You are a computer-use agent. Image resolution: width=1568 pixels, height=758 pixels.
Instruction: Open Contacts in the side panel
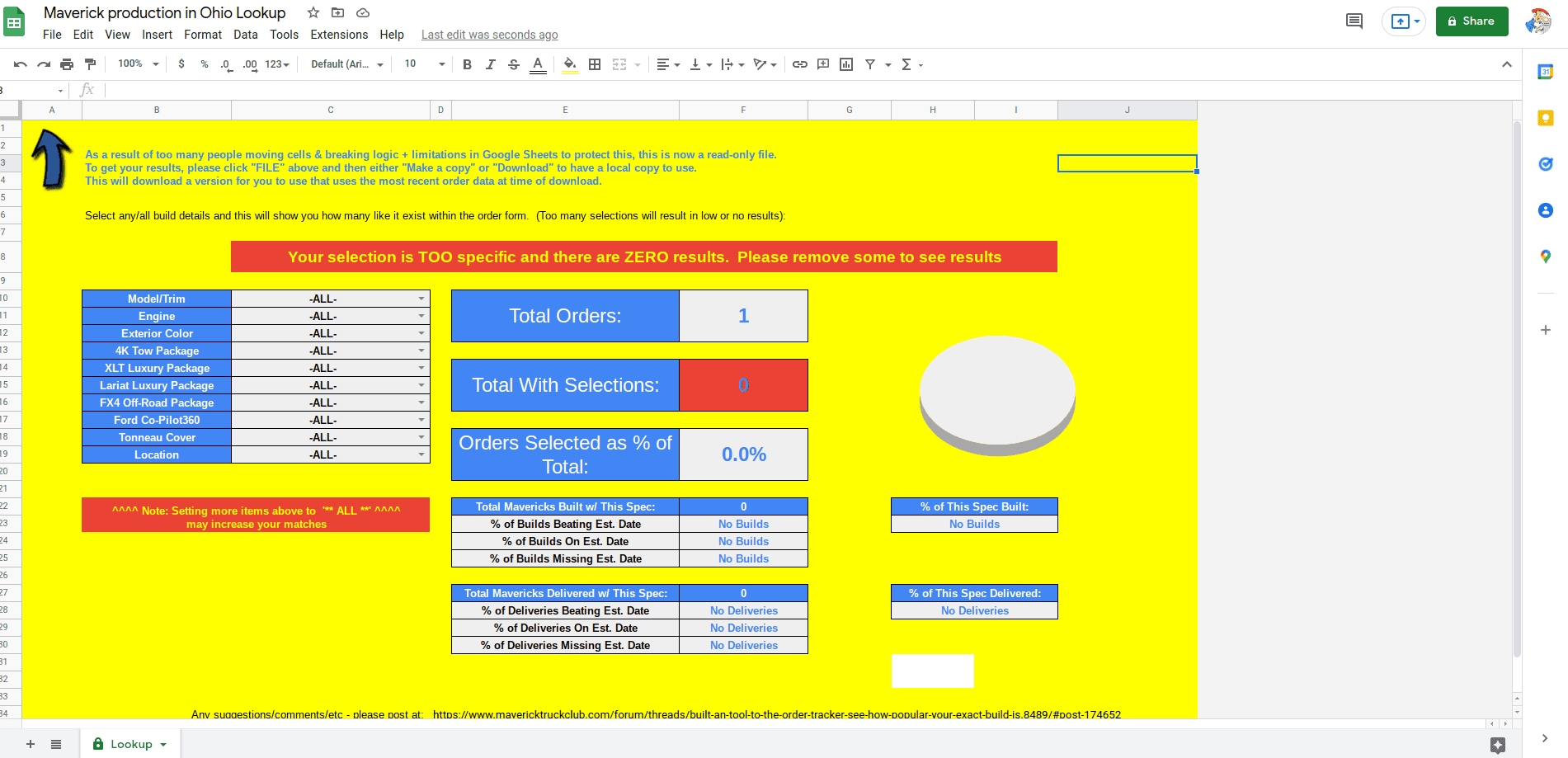(1546, 210)
